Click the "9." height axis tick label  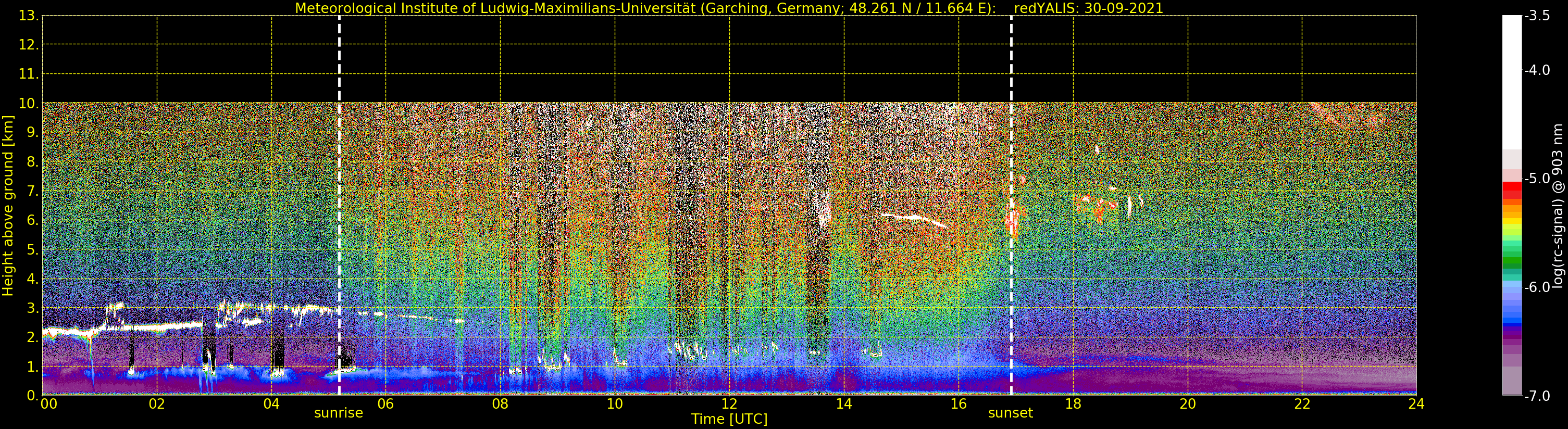pos(33,133)
